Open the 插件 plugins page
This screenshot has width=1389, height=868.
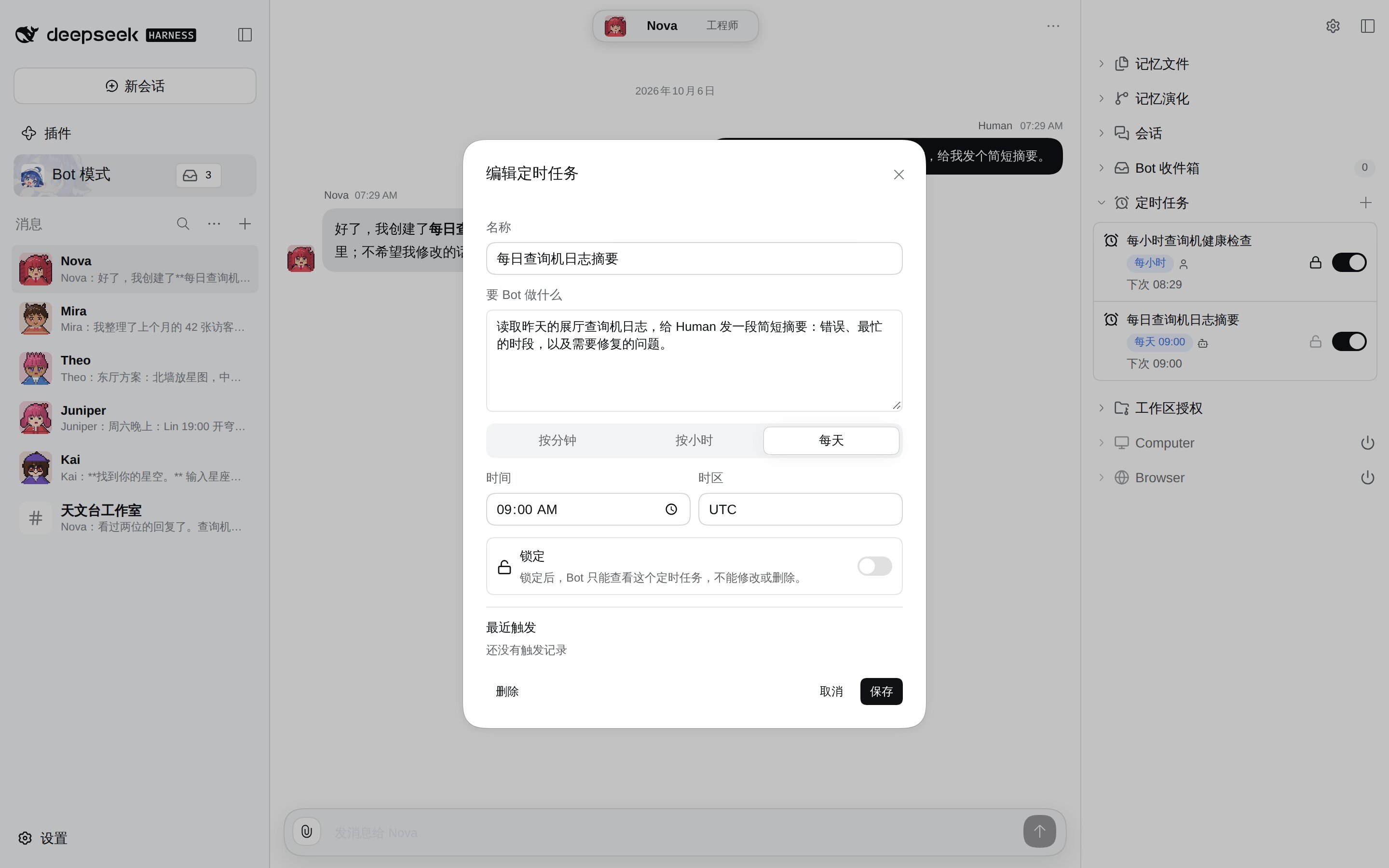point(46,133)
